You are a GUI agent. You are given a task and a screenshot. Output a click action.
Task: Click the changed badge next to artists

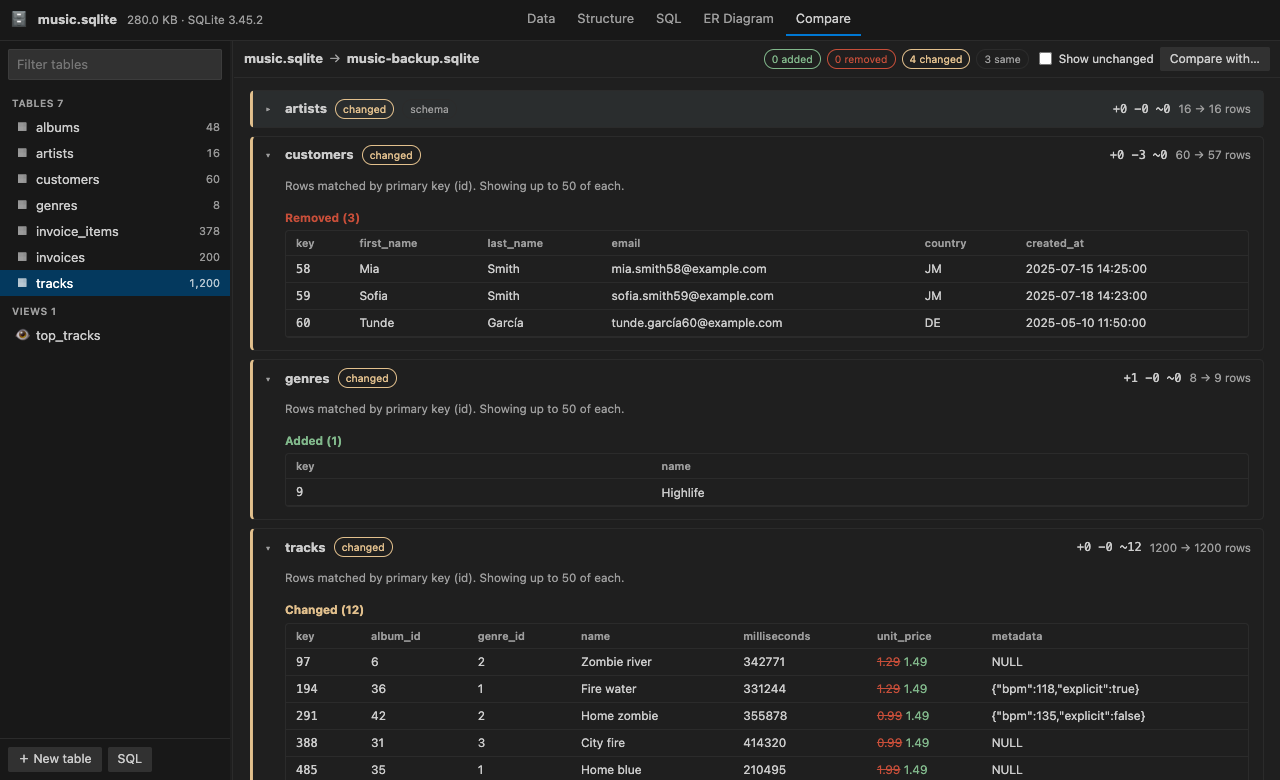coord(364,109)
